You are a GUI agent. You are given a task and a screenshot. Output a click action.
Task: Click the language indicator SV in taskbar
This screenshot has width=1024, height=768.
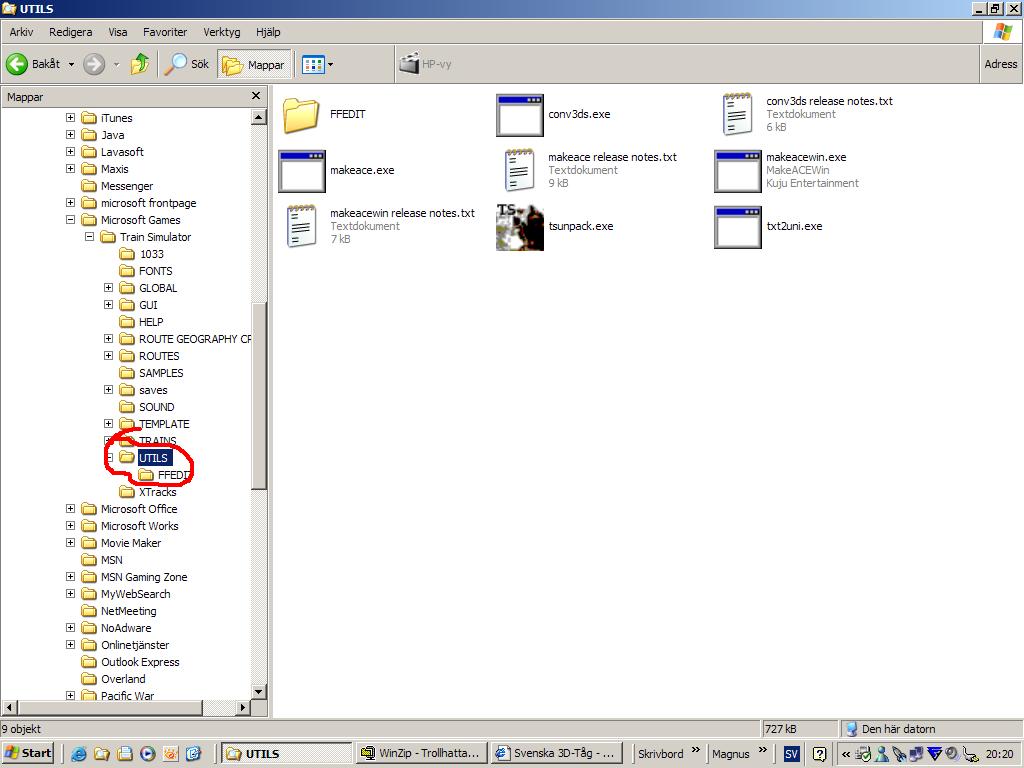pos(791,754)
